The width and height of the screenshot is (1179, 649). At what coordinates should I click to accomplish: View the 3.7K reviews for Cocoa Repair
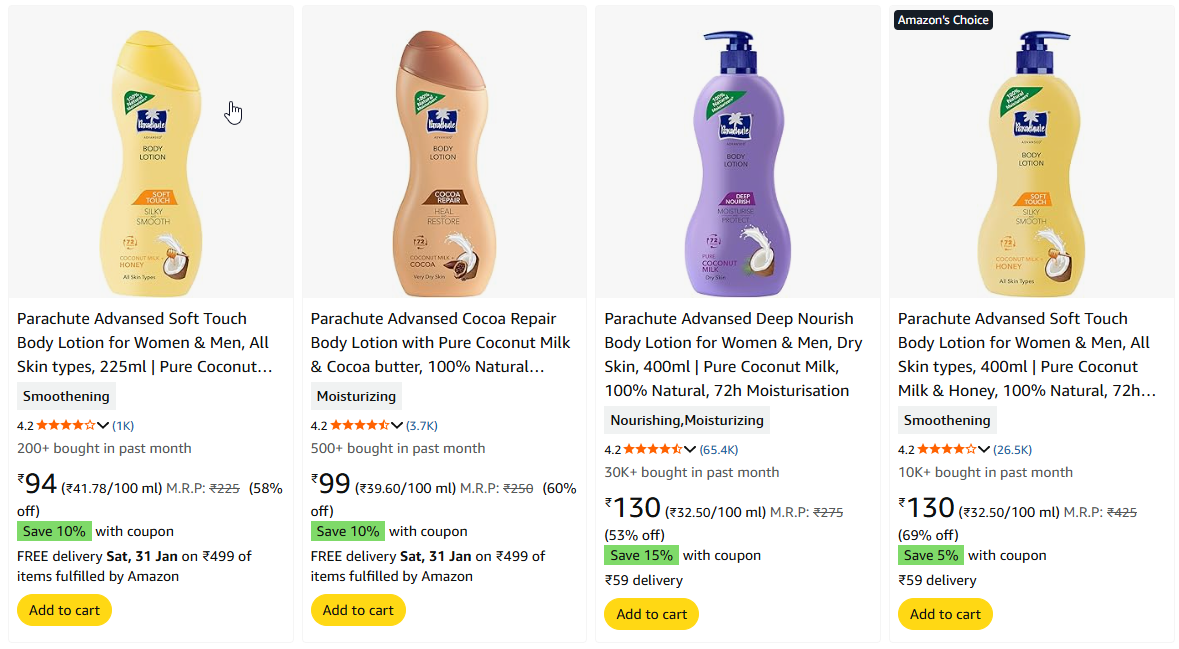(422, 425)
